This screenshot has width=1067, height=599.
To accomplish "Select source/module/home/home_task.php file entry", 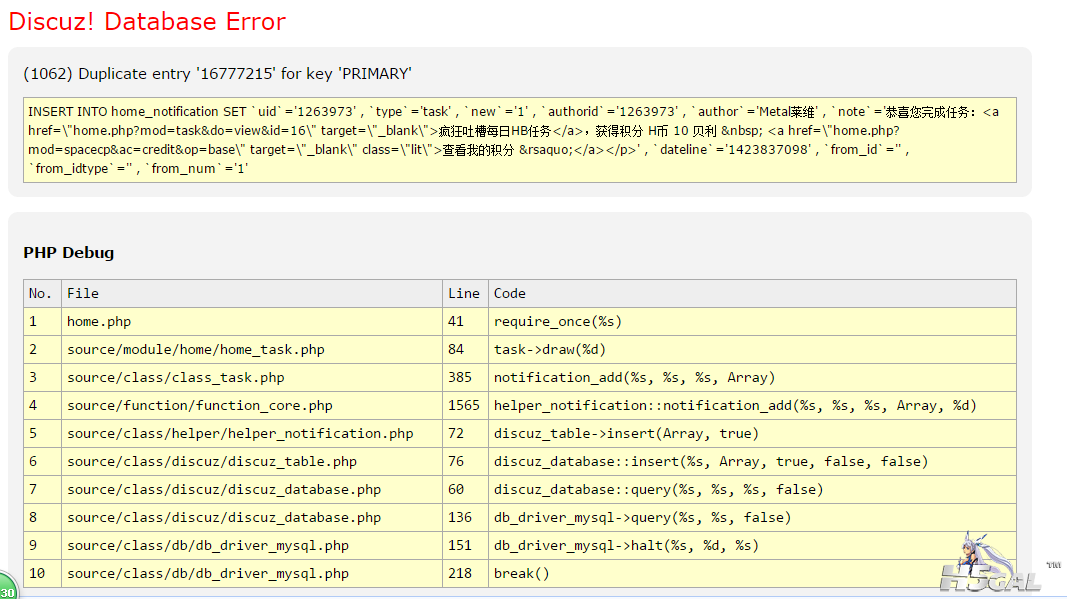I will click(195, 350).
